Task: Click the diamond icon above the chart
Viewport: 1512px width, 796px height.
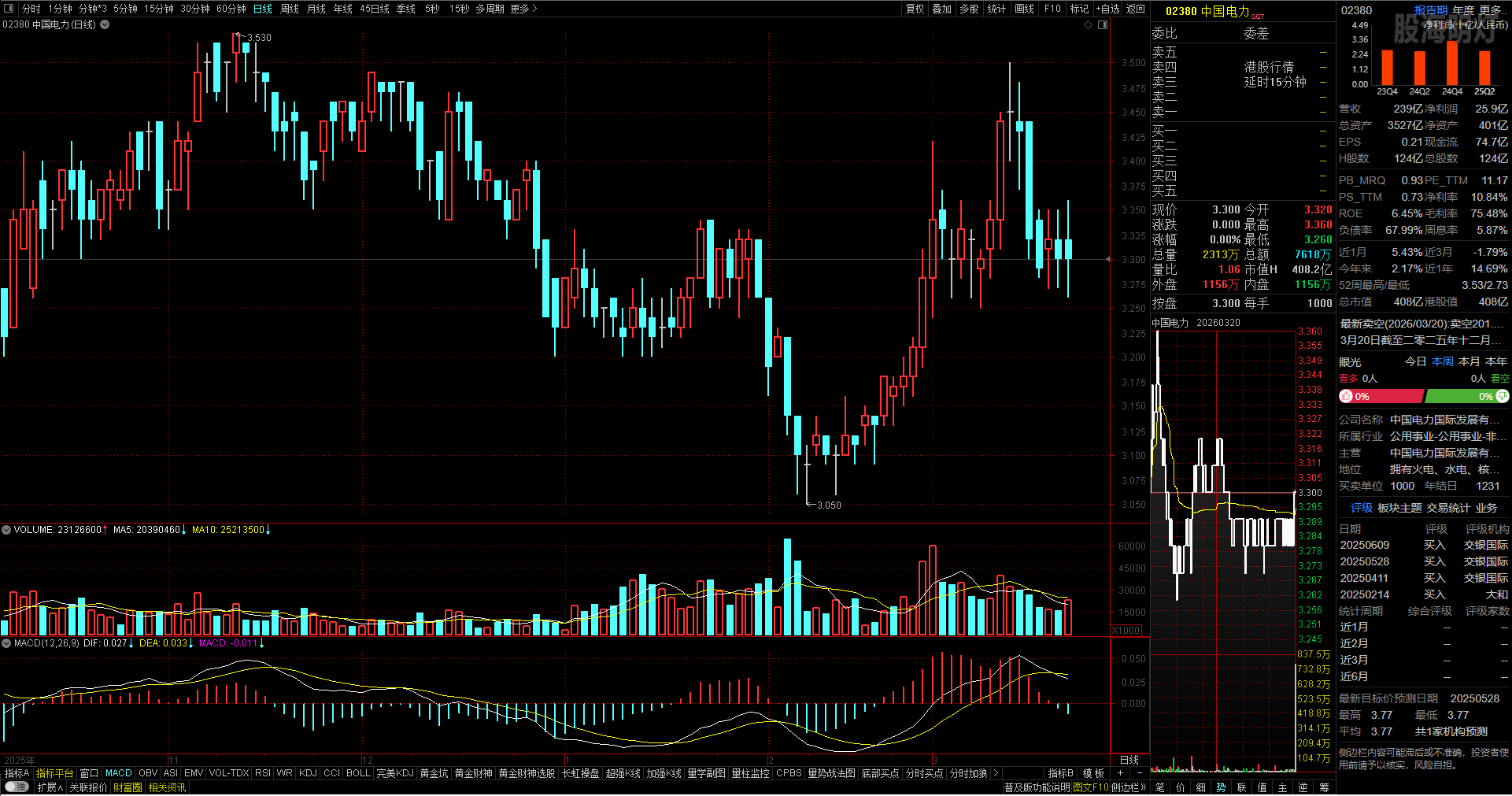Action: click(1089, 24)
